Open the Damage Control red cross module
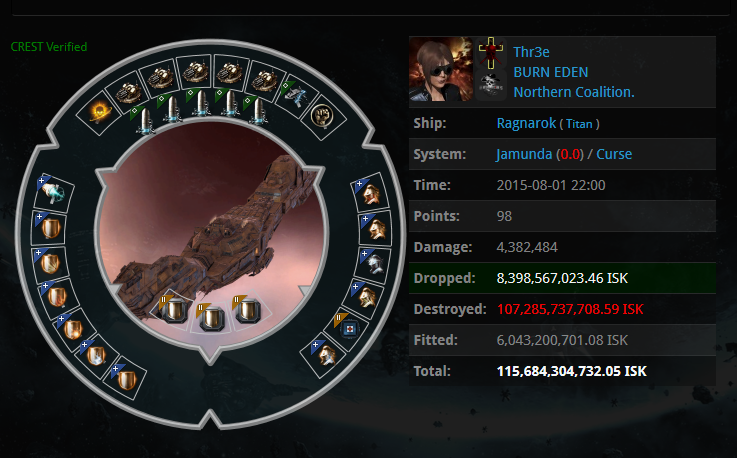This screenshot has height=458, width=737. coord(349,329)
